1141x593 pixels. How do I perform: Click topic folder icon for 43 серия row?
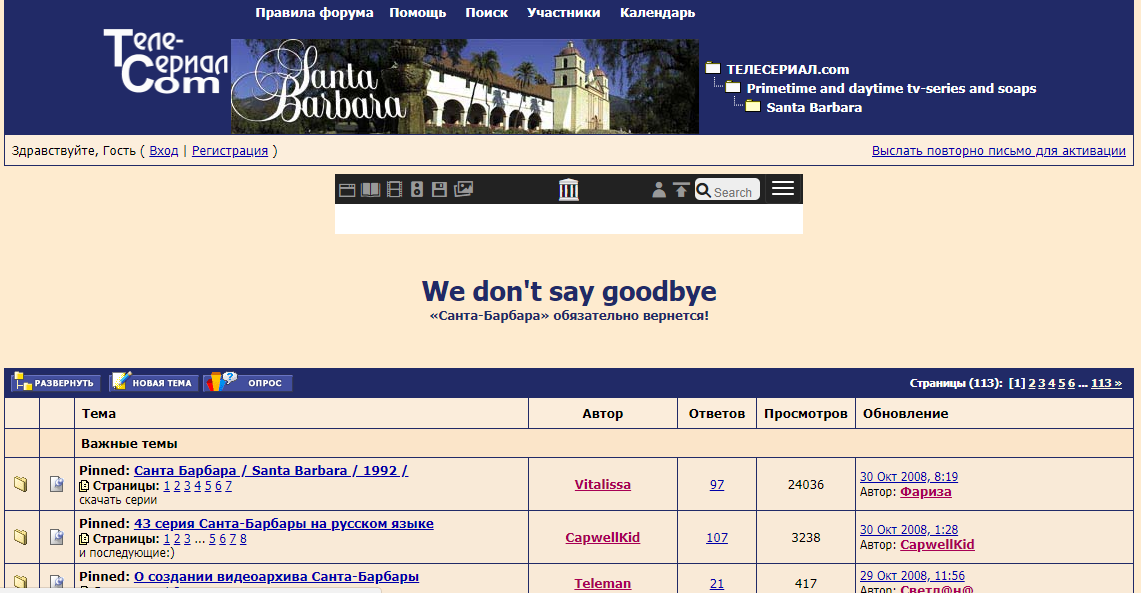(21, 537)
